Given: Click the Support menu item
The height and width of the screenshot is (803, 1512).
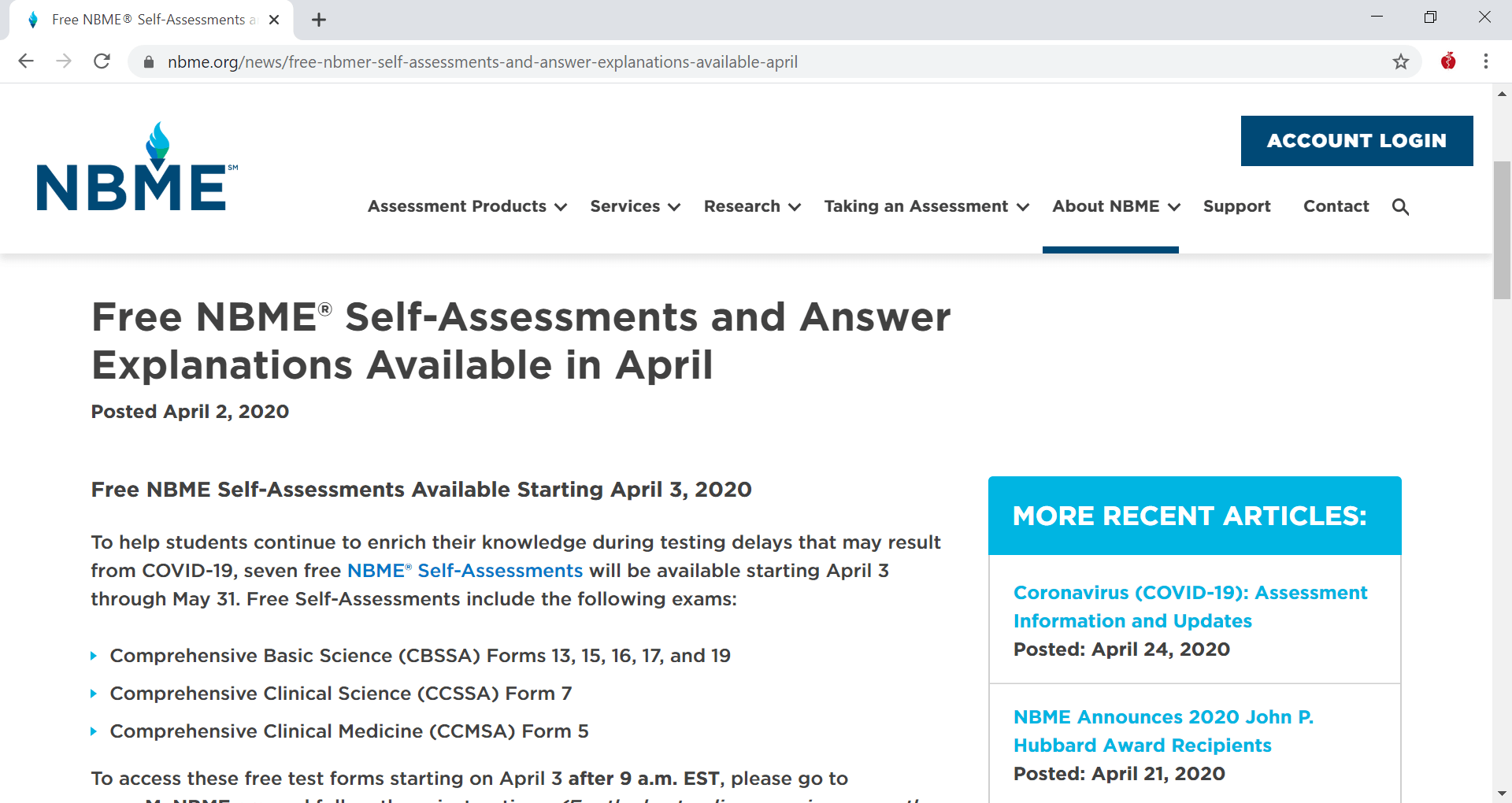Looking at the screenshot, I should (x=1236, y=206).
